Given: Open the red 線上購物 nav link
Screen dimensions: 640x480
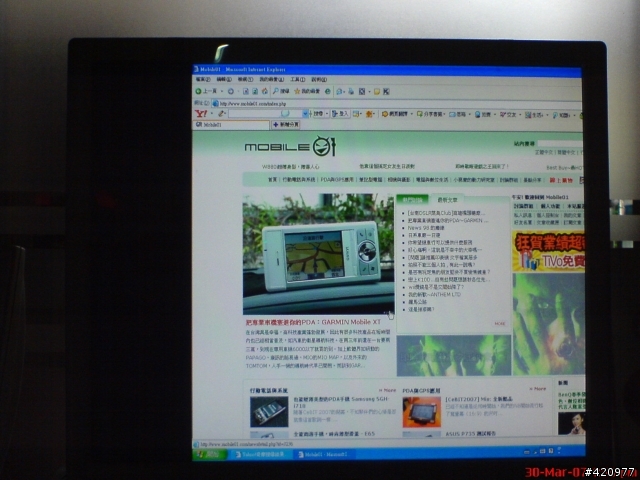Looking at the screenshot, I should pos(561,180).
